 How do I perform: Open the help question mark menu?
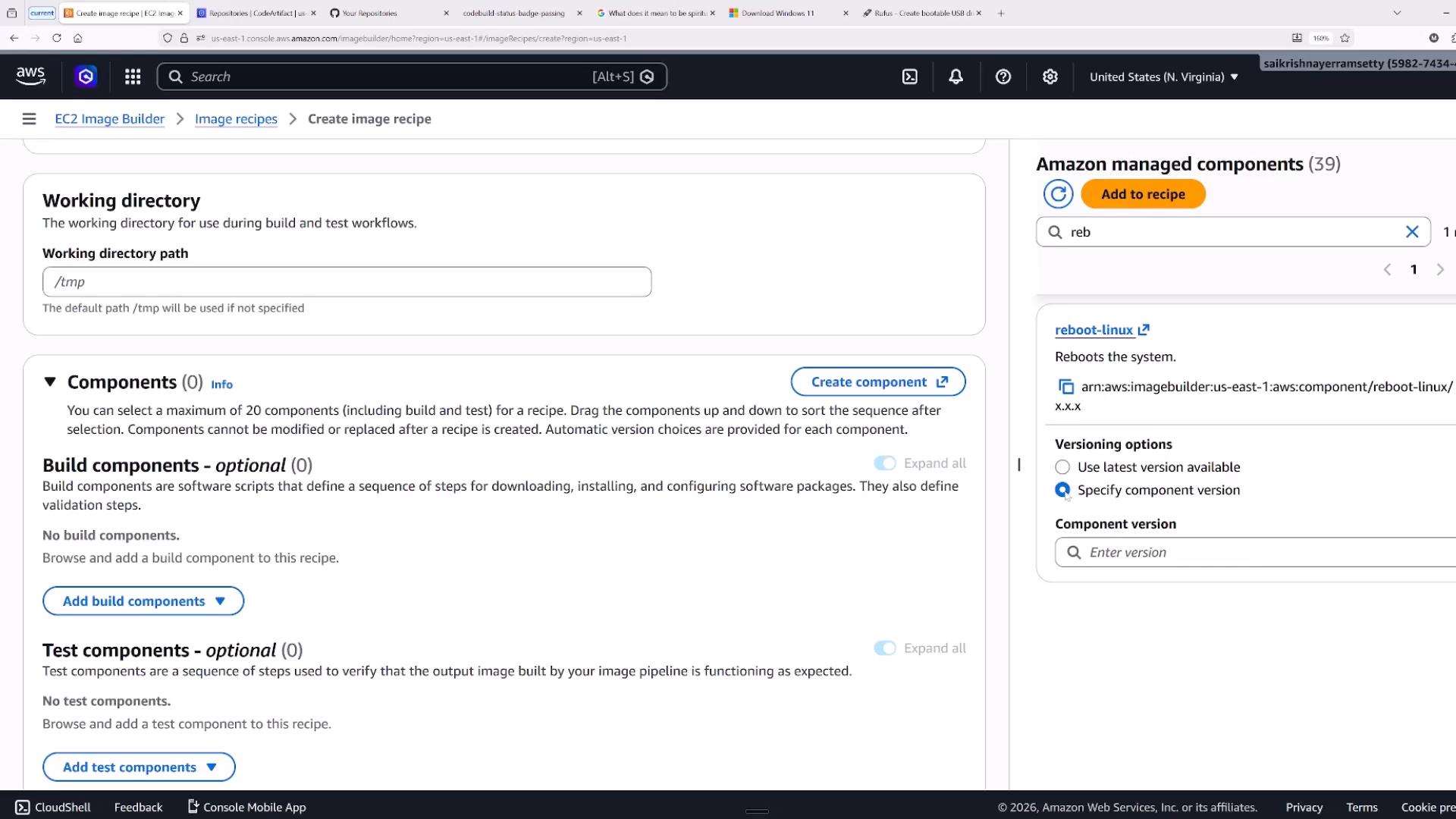(x=1003, y=77)
